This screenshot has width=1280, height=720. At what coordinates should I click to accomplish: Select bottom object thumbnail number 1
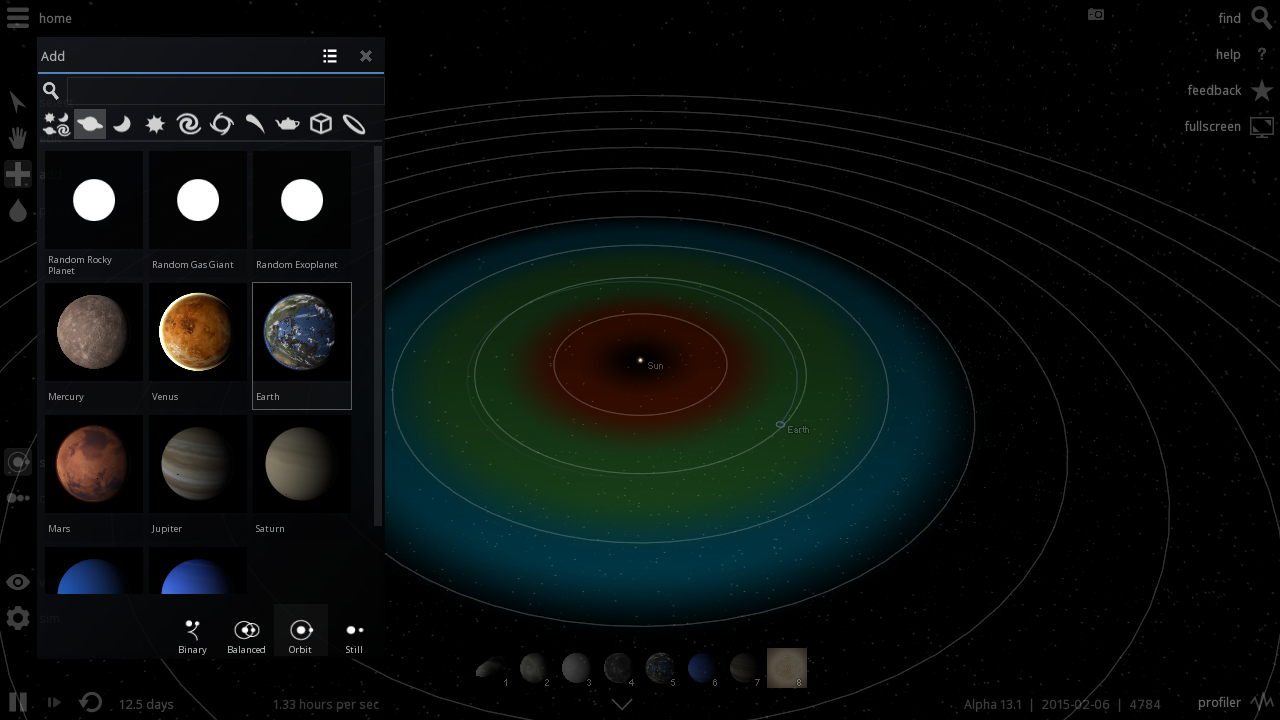coord(492,668)
